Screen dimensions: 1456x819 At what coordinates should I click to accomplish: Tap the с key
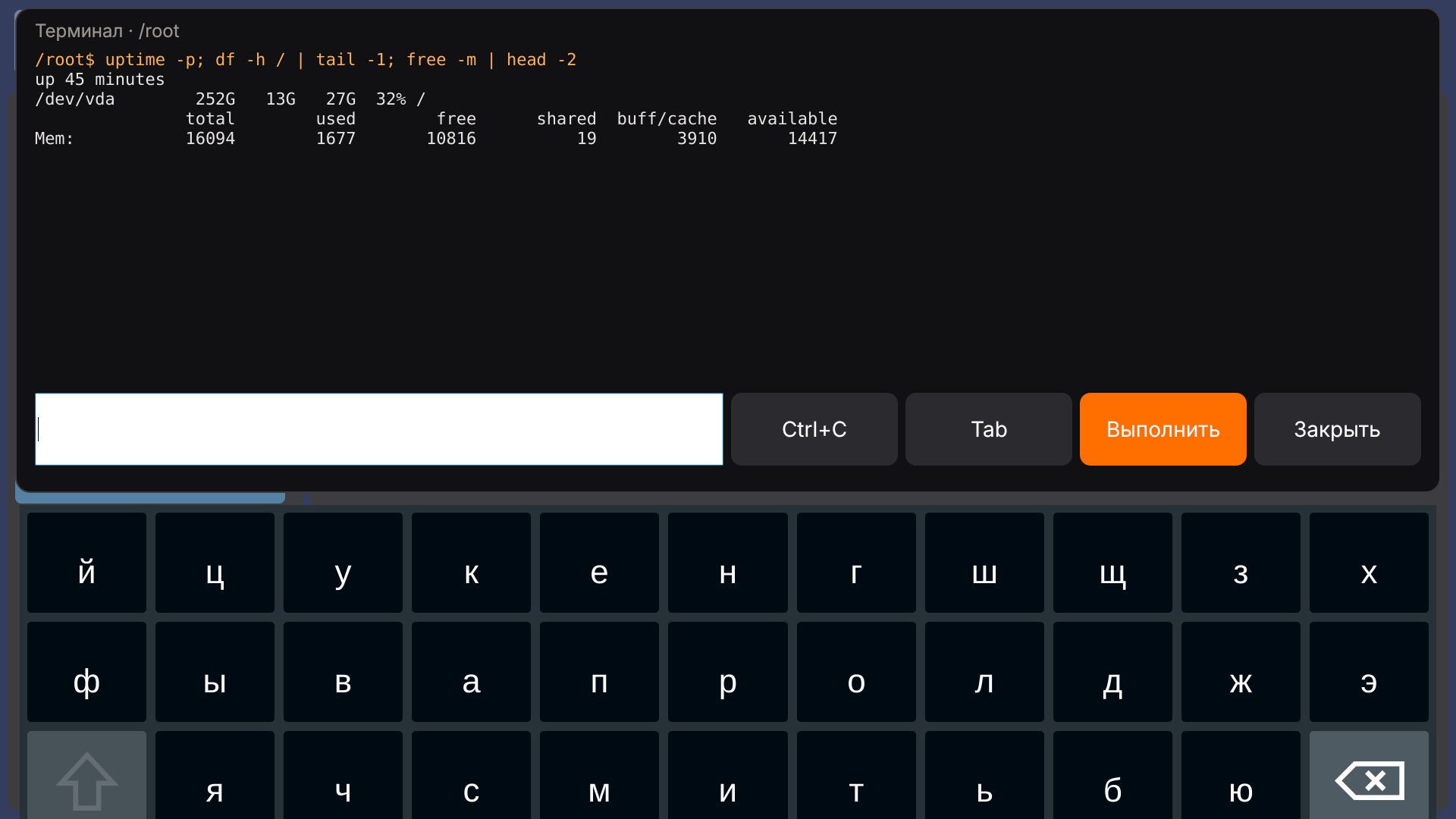coord(471,777)
